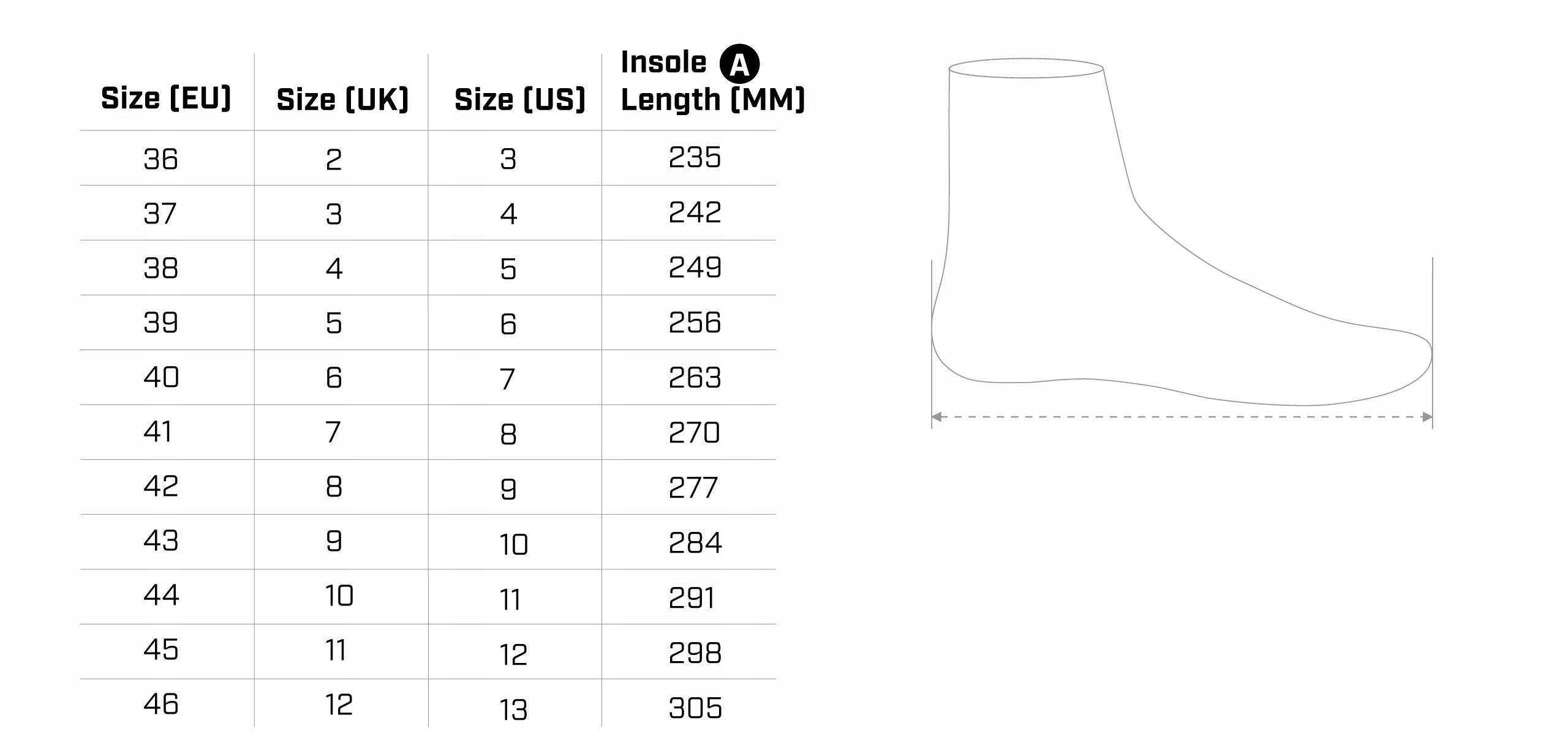The height and width of the screenshot is (756, 1568).
Task: Select EU size 46 cell
Action: pos(161,704)
